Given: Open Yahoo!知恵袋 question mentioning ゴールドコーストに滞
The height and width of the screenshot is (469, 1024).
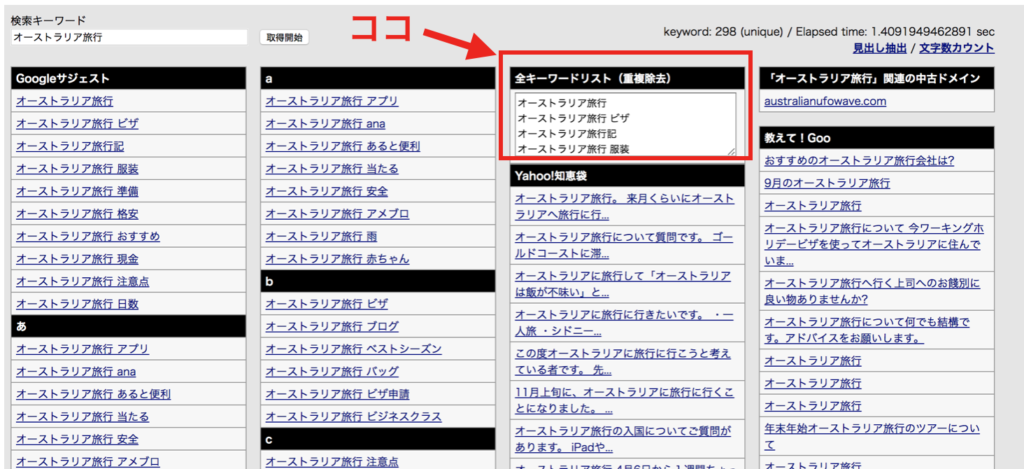Looking at the screenshot, I should 624,245.
